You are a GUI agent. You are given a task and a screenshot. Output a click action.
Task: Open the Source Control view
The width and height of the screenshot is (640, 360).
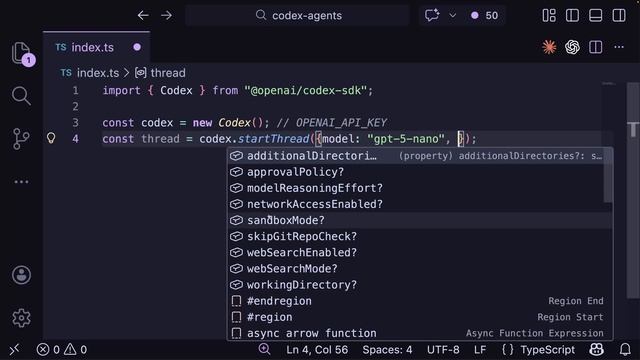click(x=21, y=139)
